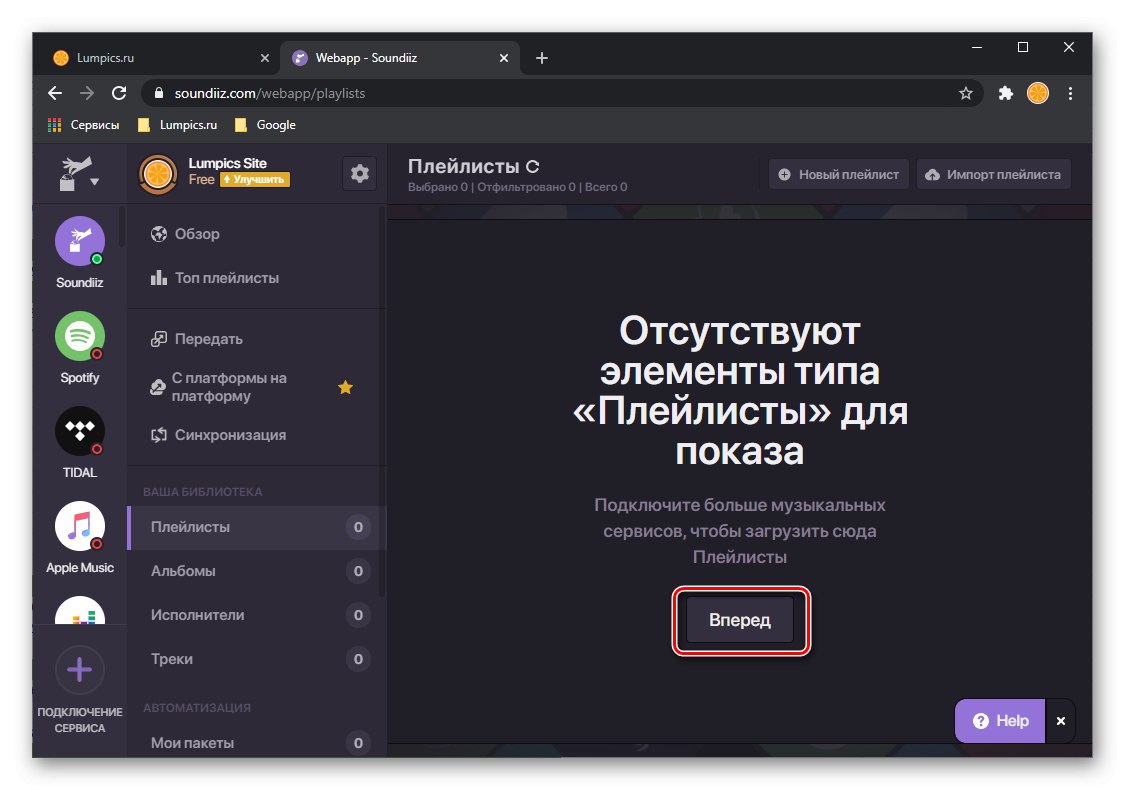Click the Chrome profile avatar
The height and width of the screenshot is (790, 1125).
[x=1037, y=93]
